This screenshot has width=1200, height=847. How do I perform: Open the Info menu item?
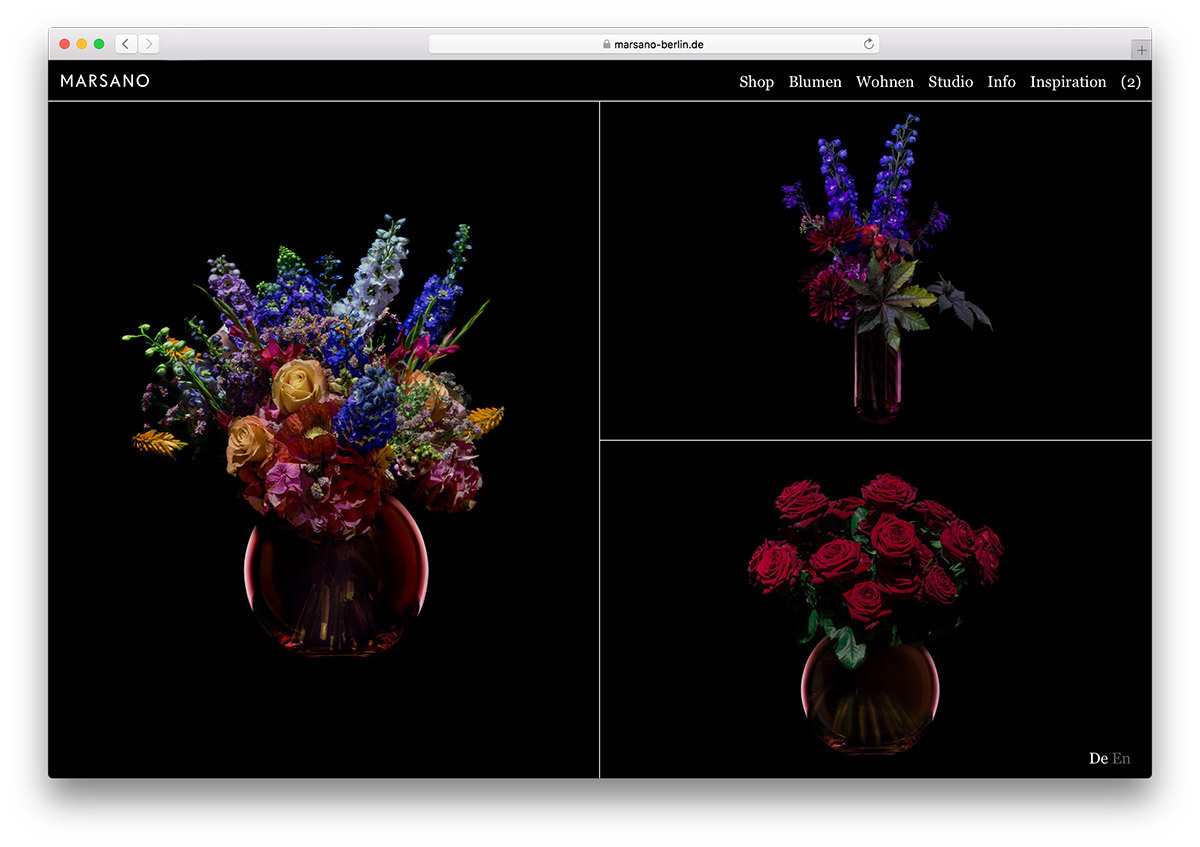(x=1001, y=82)
